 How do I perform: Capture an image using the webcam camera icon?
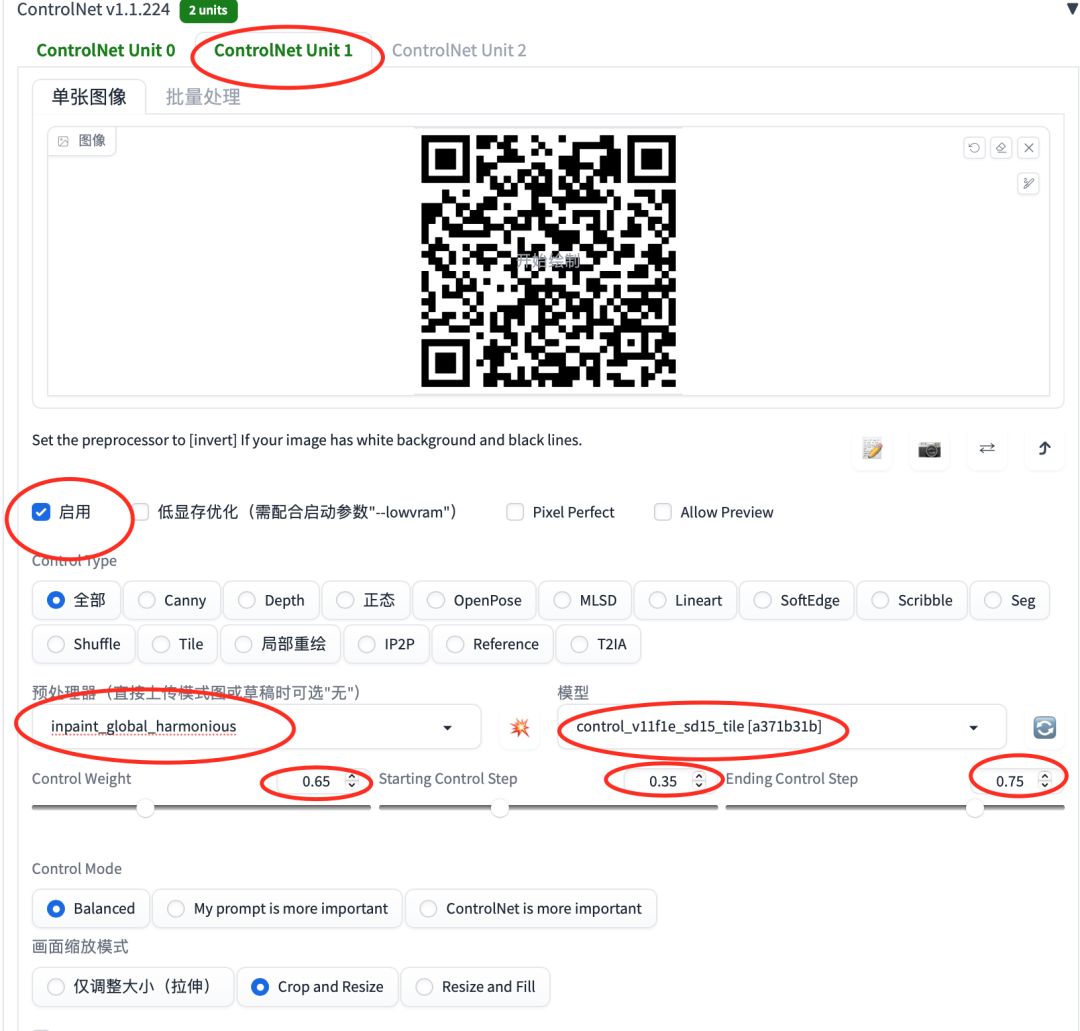929,450
